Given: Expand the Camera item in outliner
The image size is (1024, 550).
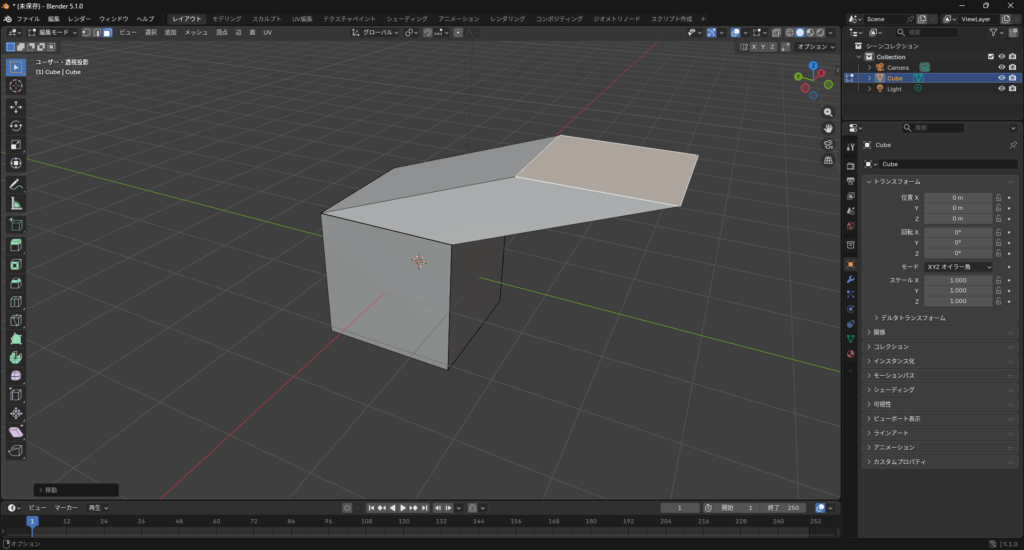Looking at the screenshot, I should [x=869, y=67].
